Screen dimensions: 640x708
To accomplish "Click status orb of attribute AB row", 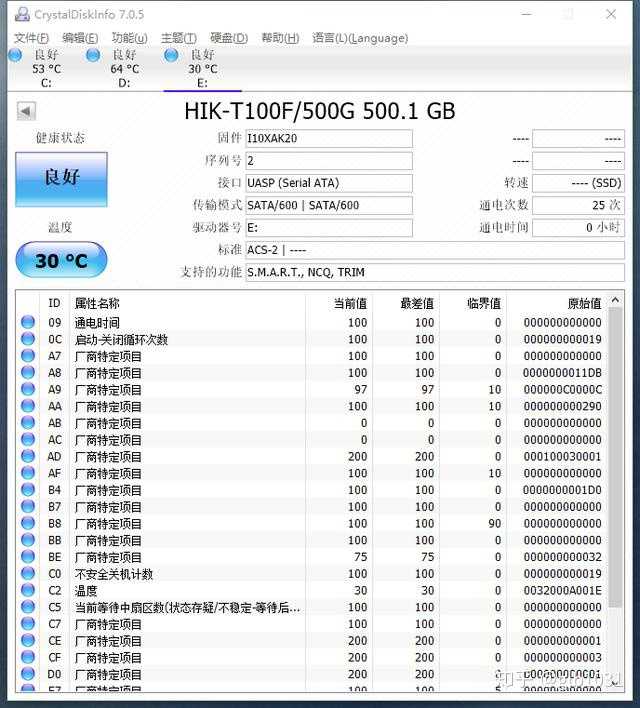I will [x=28, y=422].
